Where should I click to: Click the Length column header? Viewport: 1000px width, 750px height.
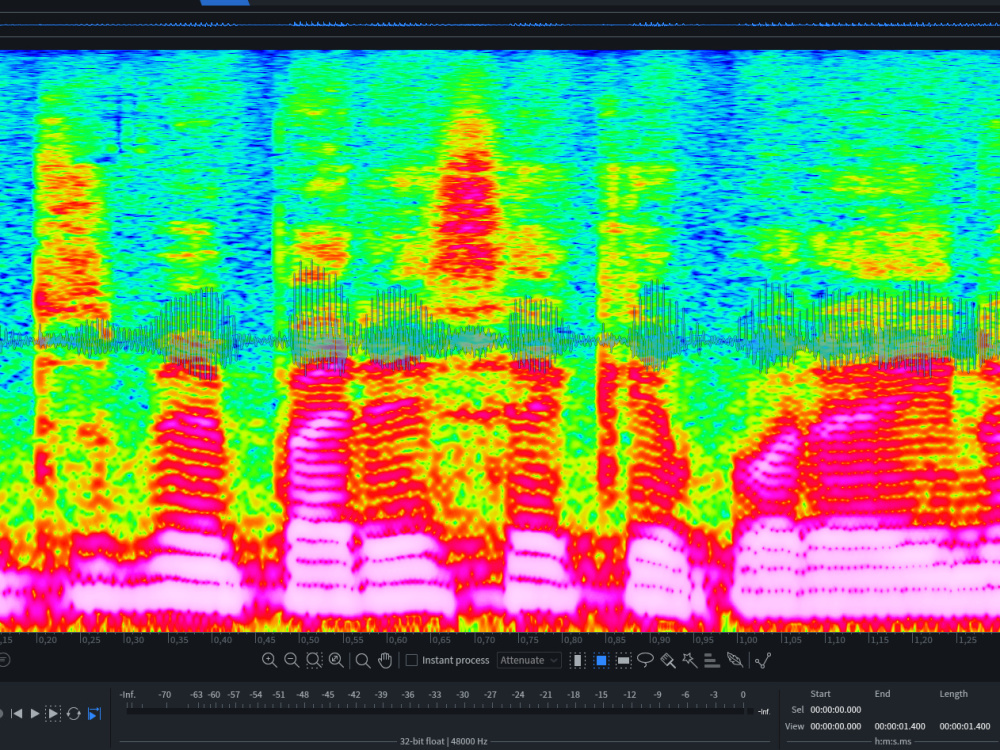(x=953, y=694)
